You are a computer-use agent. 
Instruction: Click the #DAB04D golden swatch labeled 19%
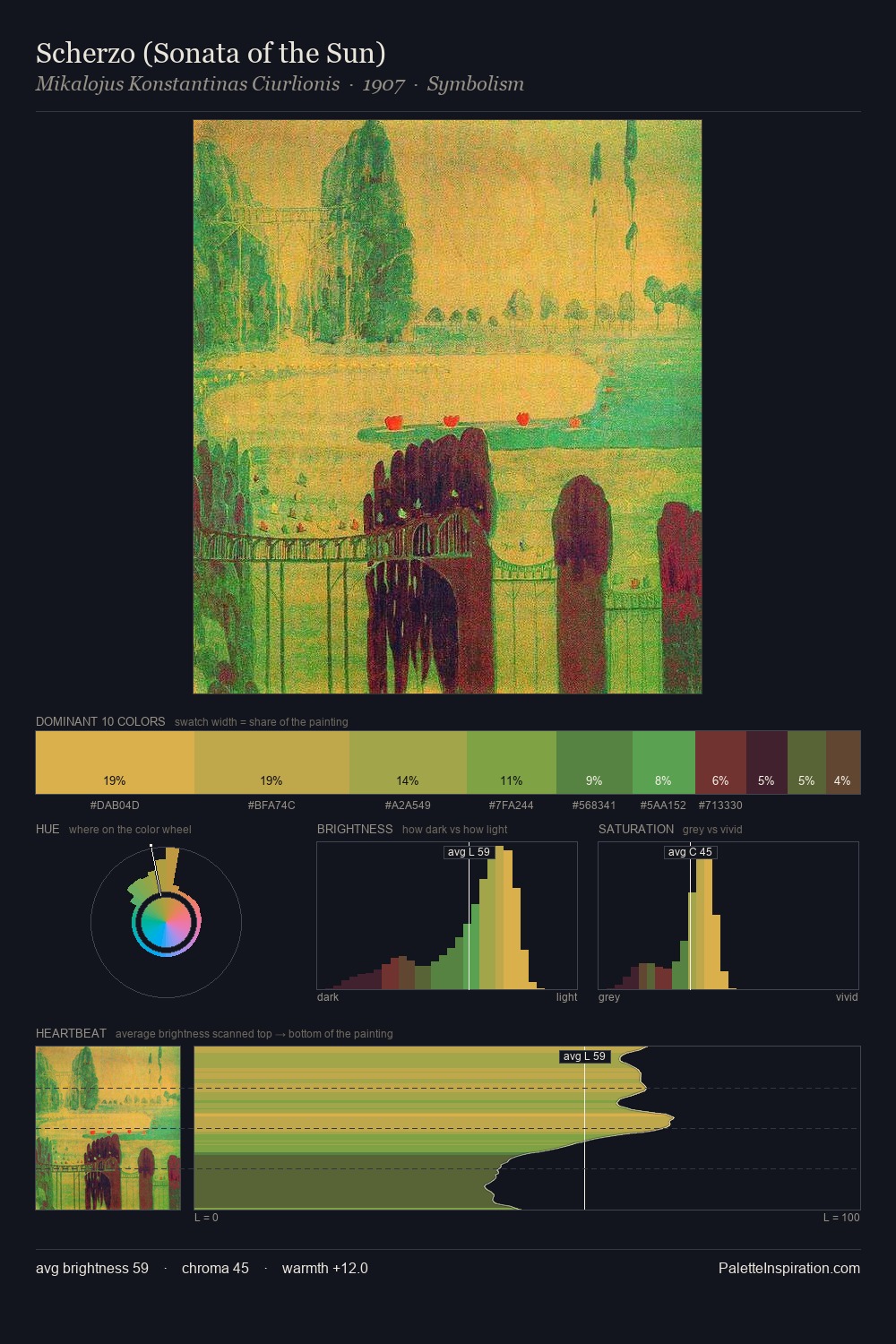click(x=115, y=762)
